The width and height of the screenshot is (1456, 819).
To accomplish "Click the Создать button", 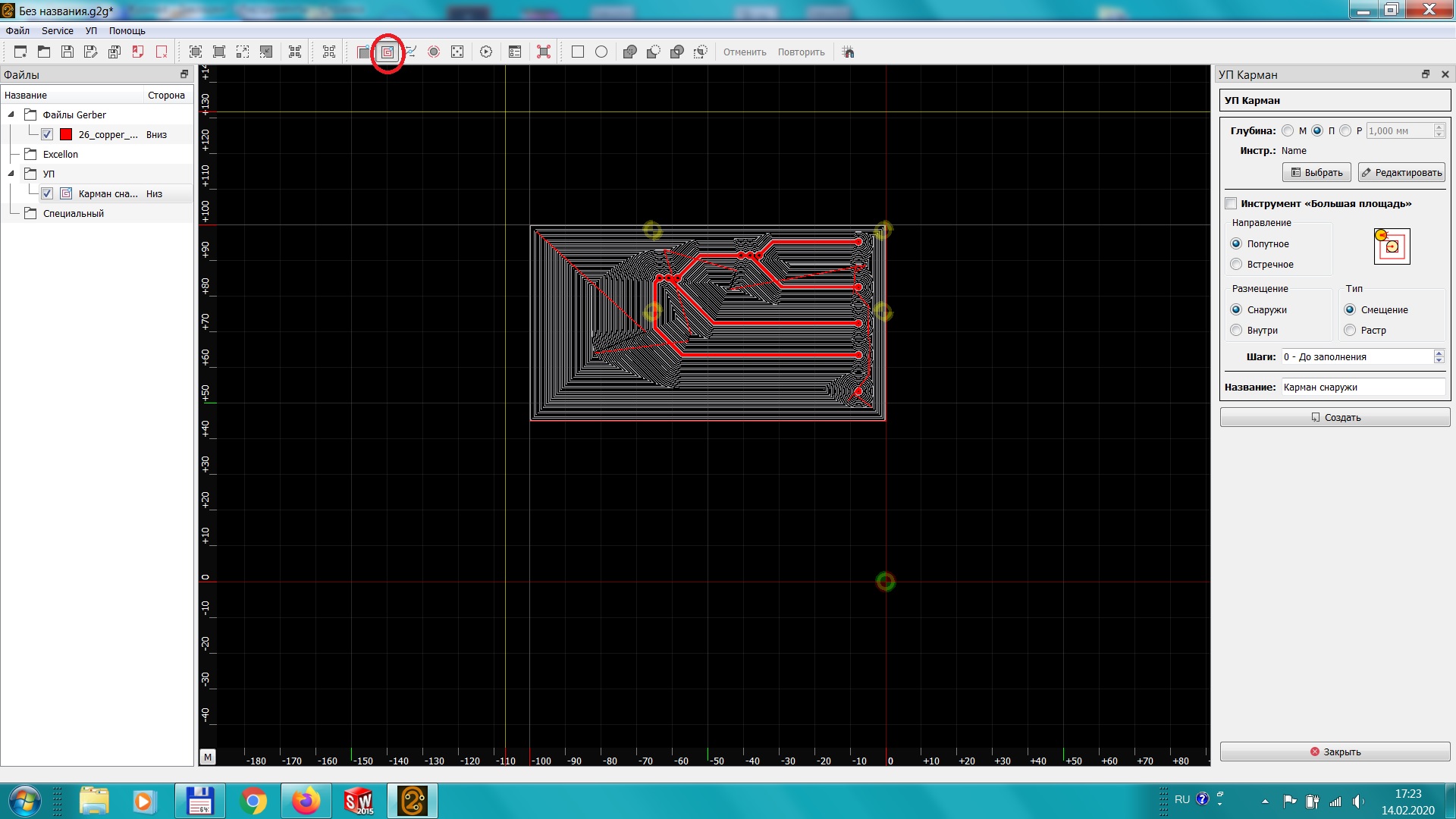I will tap(1335, 418).
